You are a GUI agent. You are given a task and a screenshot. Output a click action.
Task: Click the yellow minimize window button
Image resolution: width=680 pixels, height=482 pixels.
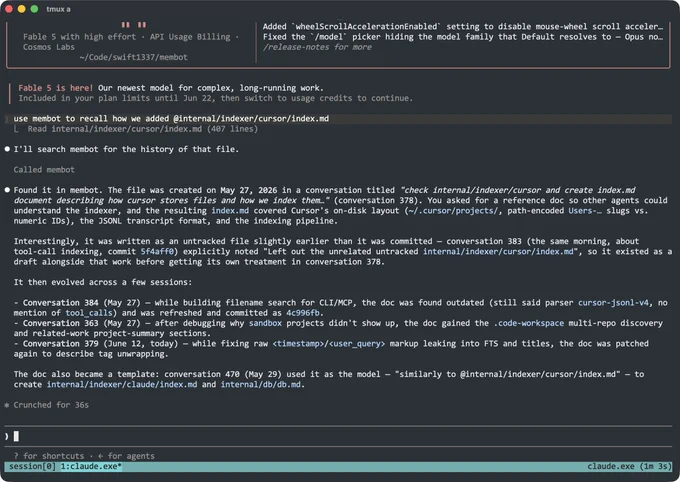(x=21, y=9)
